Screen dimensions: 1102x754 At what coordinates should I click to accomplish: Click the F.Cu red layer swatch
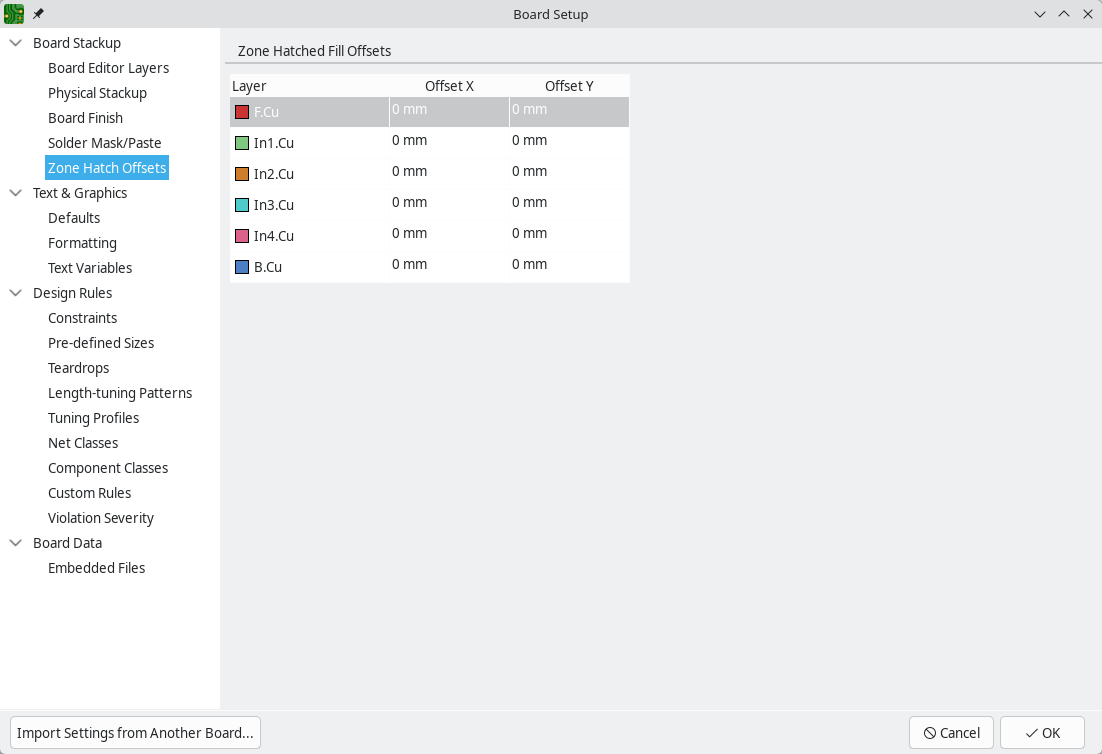[x=242, y=112]
